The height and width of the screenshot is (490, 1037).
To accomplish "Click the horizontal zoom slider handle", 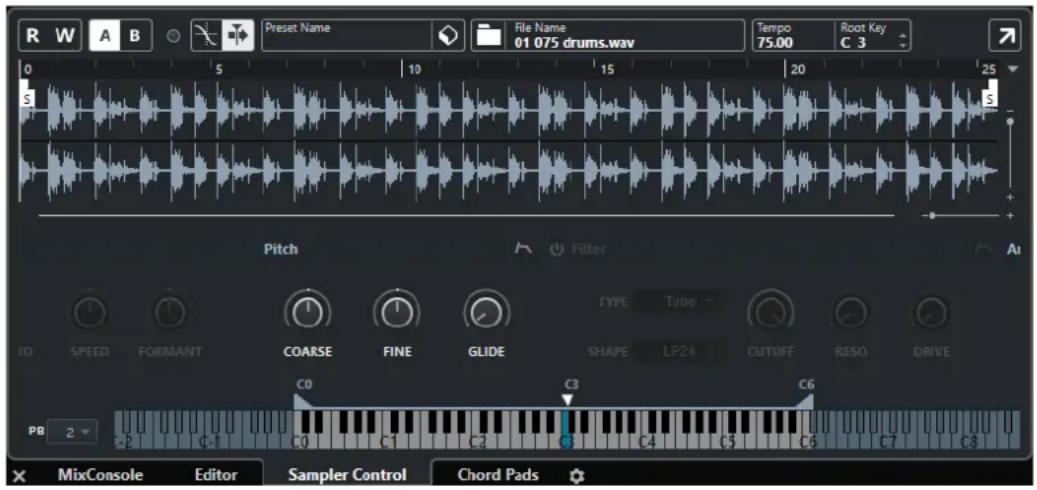I will [x=932, y=216].
